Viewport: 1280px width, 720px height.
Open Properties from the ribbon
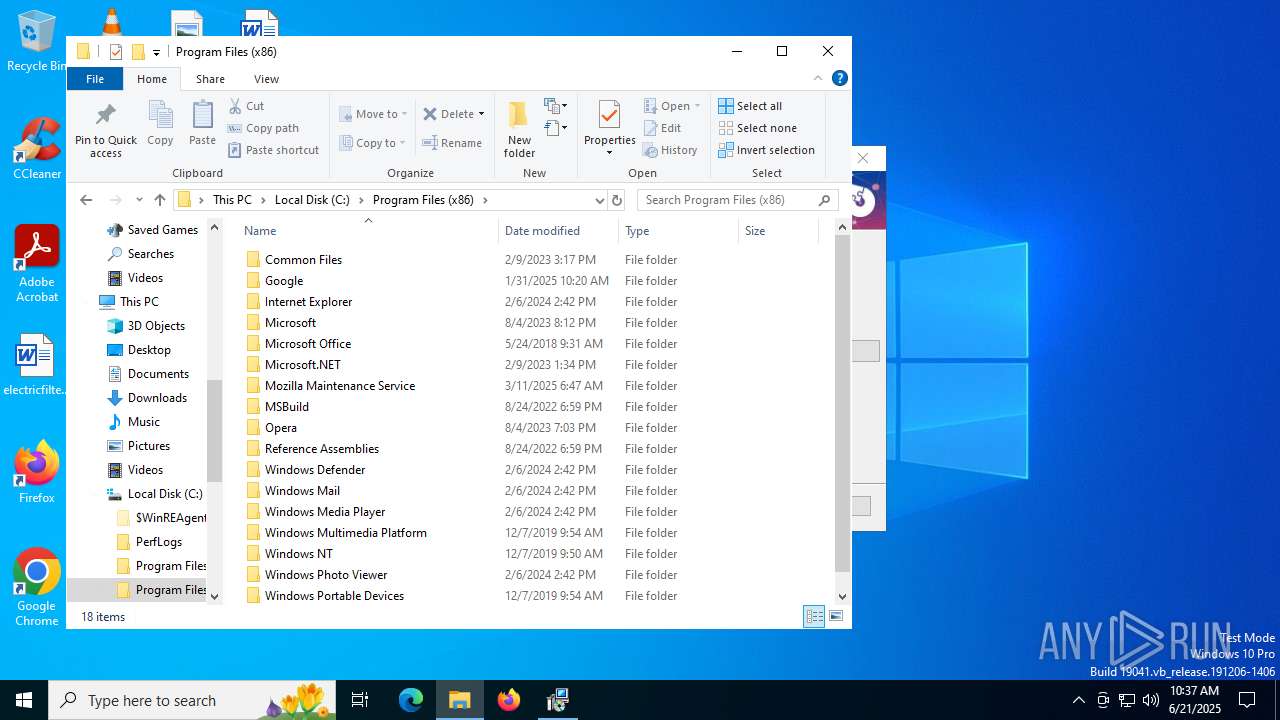coord(610,129)
